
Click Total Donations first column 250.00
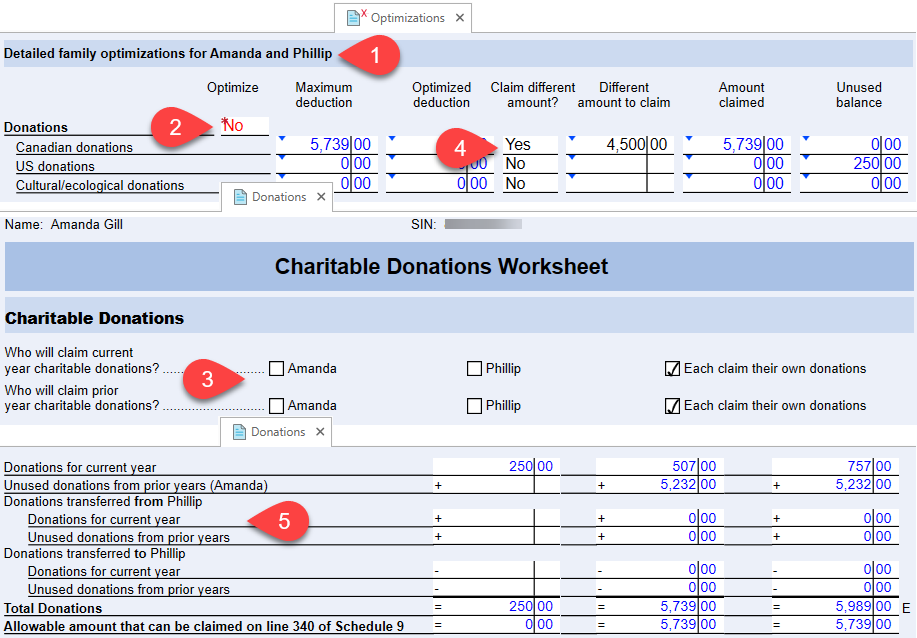click(497, 606)
